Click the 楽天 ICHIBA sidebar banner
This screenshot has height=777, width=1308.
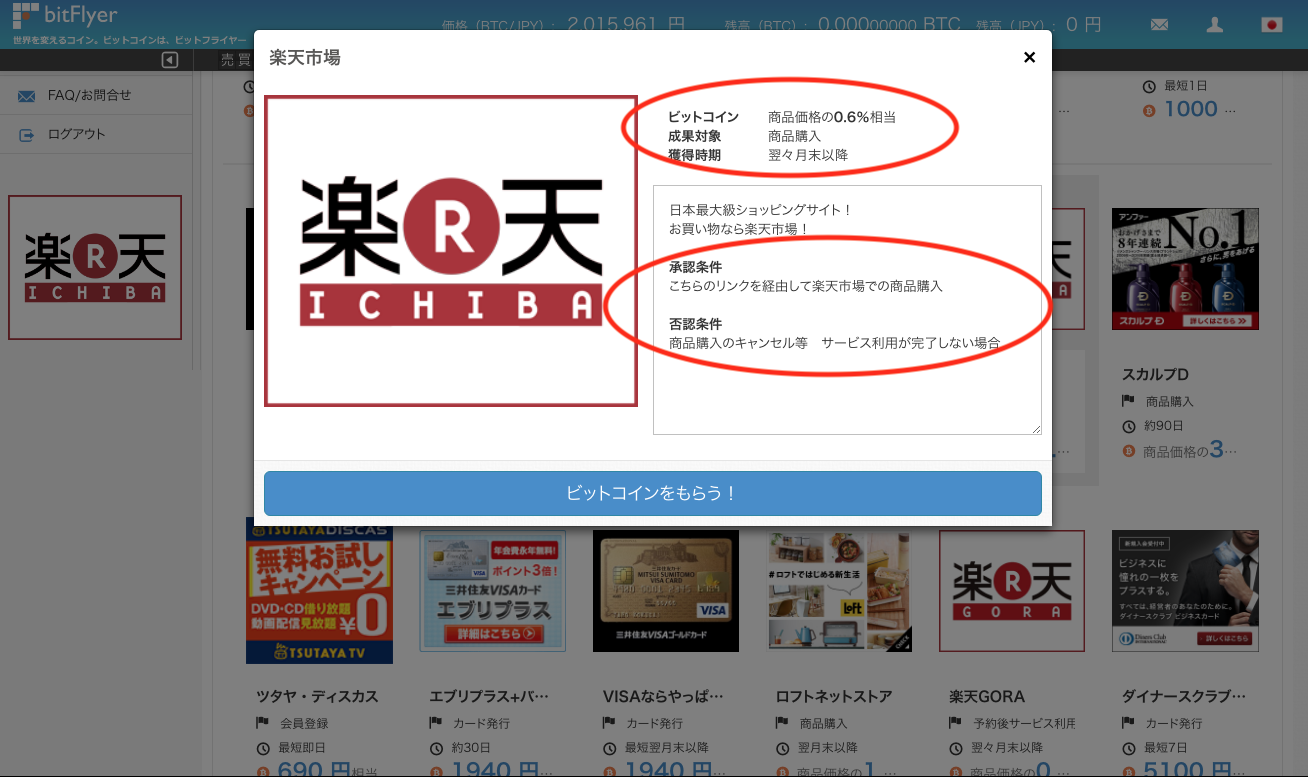pyautogui.click(x=95, y=267)
